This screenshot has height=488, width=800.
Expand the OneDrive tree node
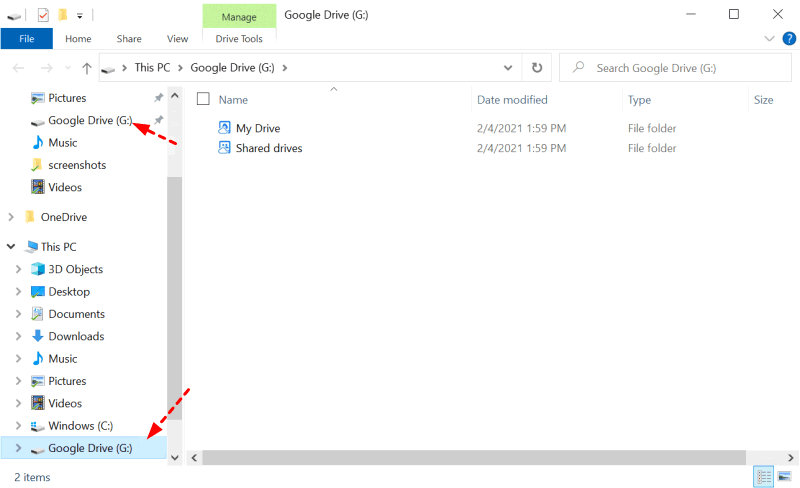coord(11,217)
